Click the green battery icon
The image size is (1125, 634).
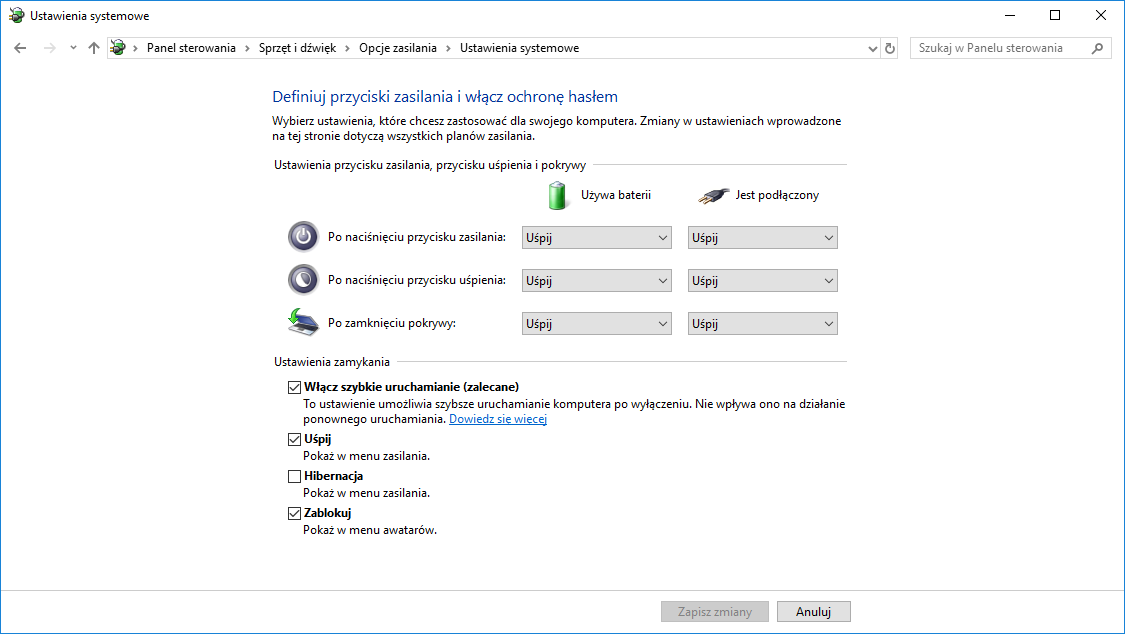558,195
